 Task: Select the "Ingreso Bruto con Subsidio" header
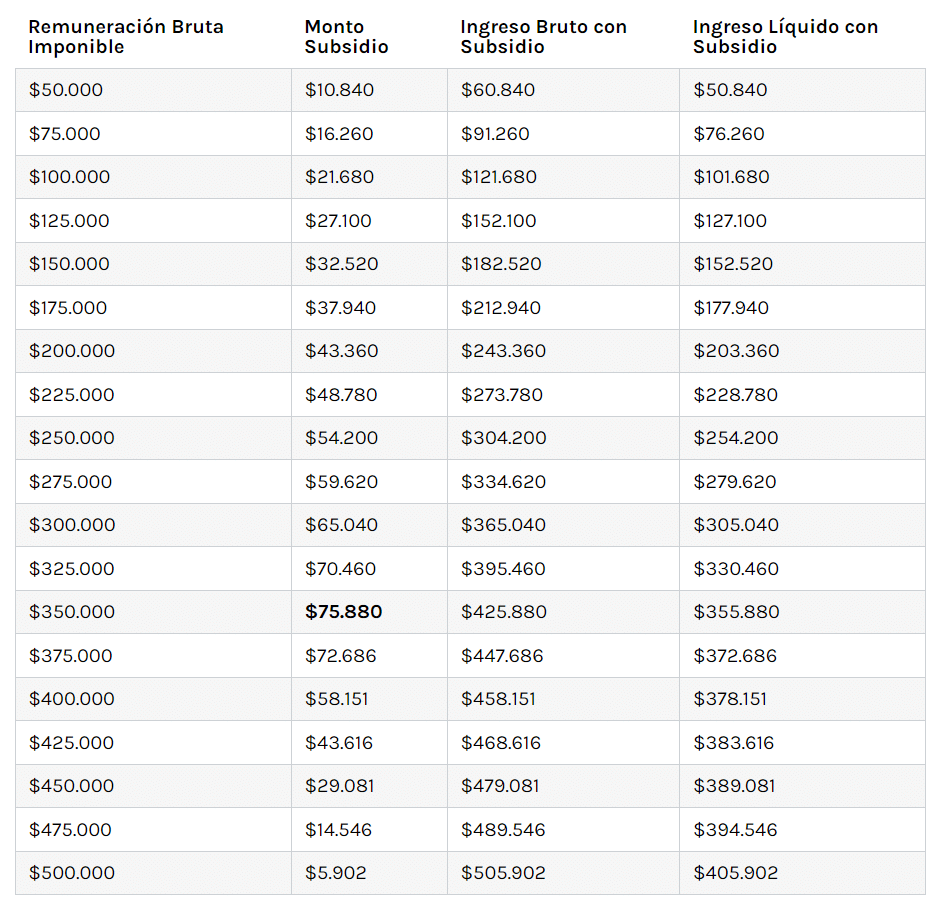pyautogui.click(x=544, y=37)
